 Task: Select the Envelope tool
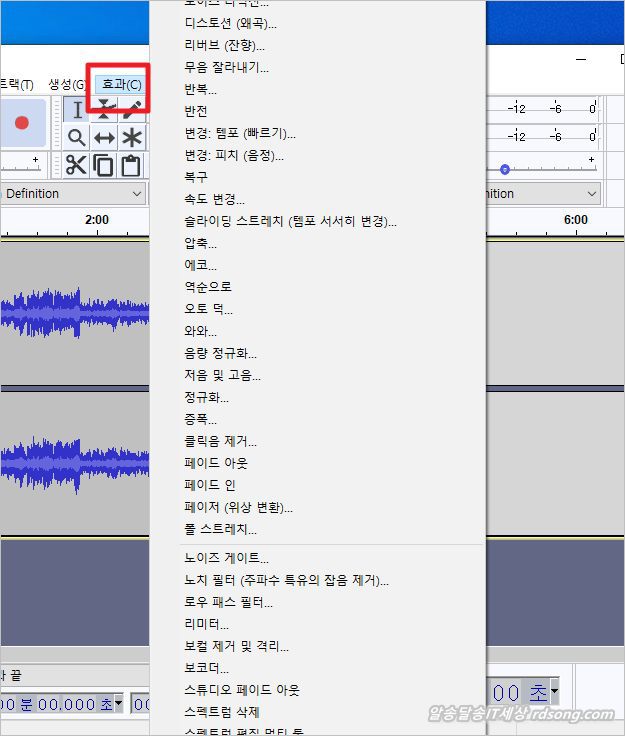[104, 110]
